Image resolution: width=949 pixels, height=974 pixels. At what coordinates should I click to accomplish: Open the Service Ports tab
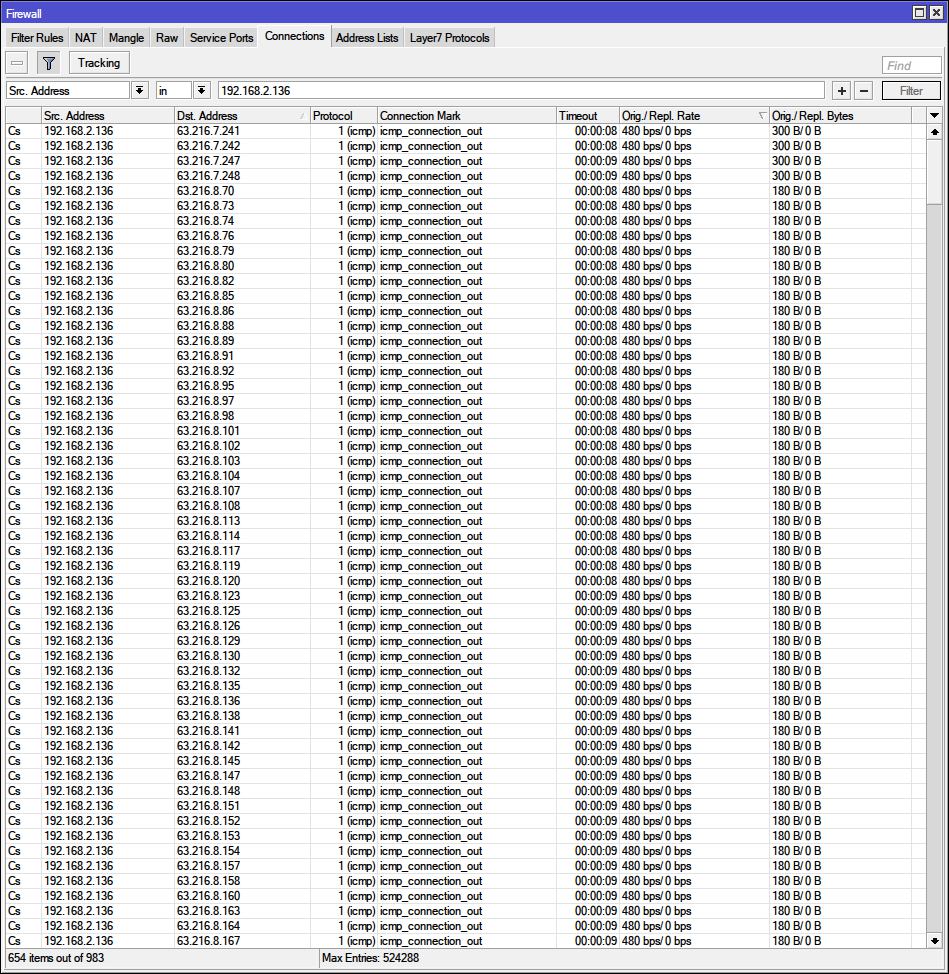[x=221, y=38]
